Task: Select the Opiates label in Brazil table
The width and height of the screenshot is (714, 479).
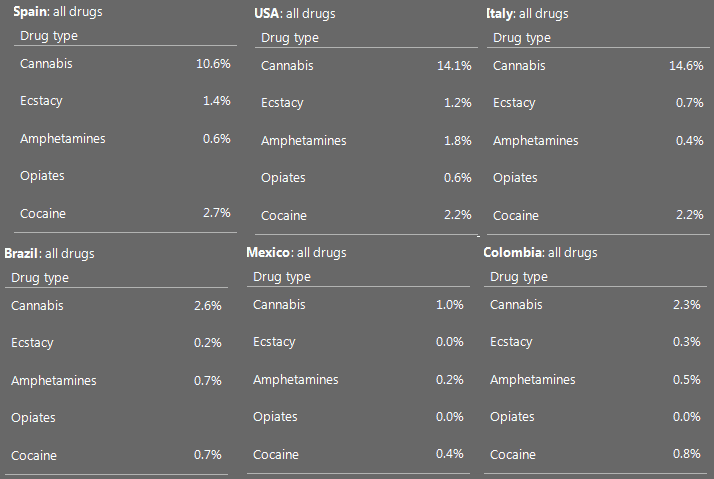Action: coord(33,418)
